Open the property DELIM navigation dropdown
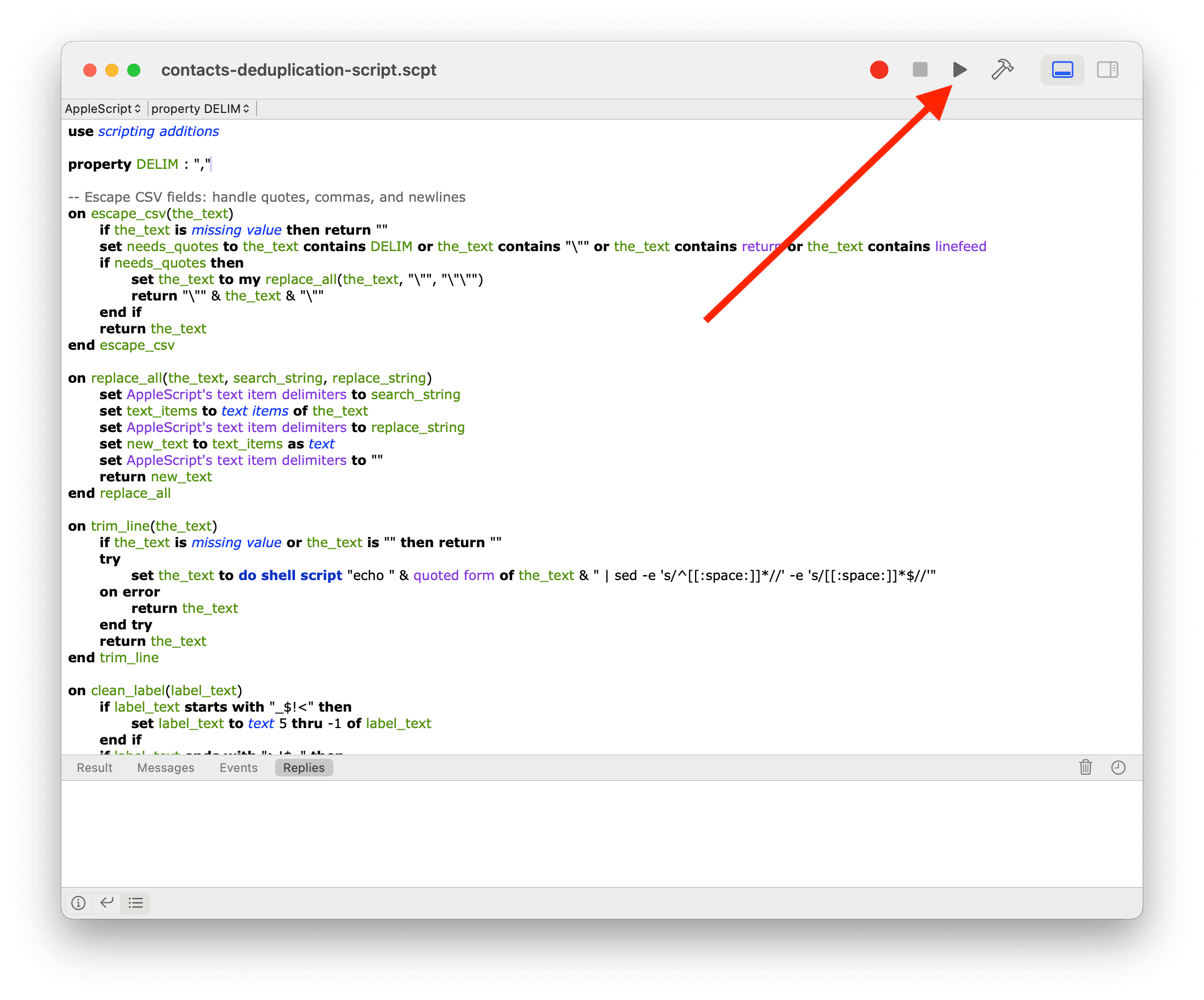1204x1000 pixels. pyautogui.click(x=200, y=109)
